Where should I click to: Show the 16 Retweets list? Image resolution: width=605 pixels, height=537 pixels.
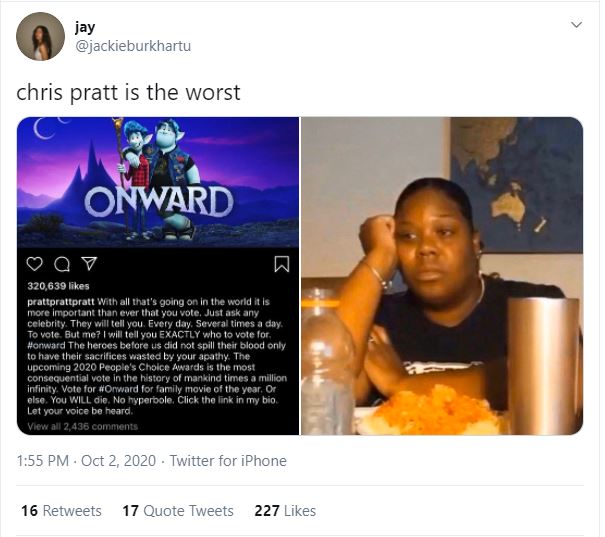point(61,511)
